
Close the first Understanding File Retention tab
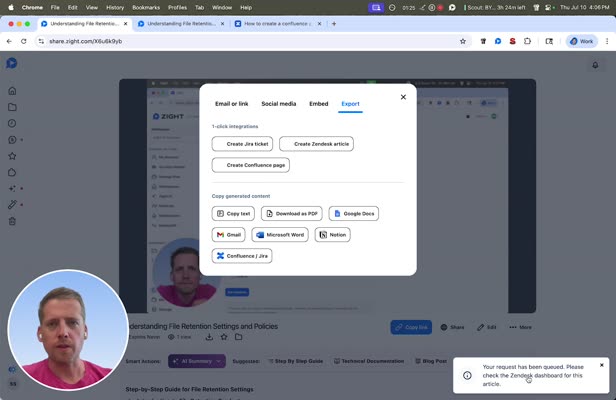pyautogui.click(x=125, y=24)
